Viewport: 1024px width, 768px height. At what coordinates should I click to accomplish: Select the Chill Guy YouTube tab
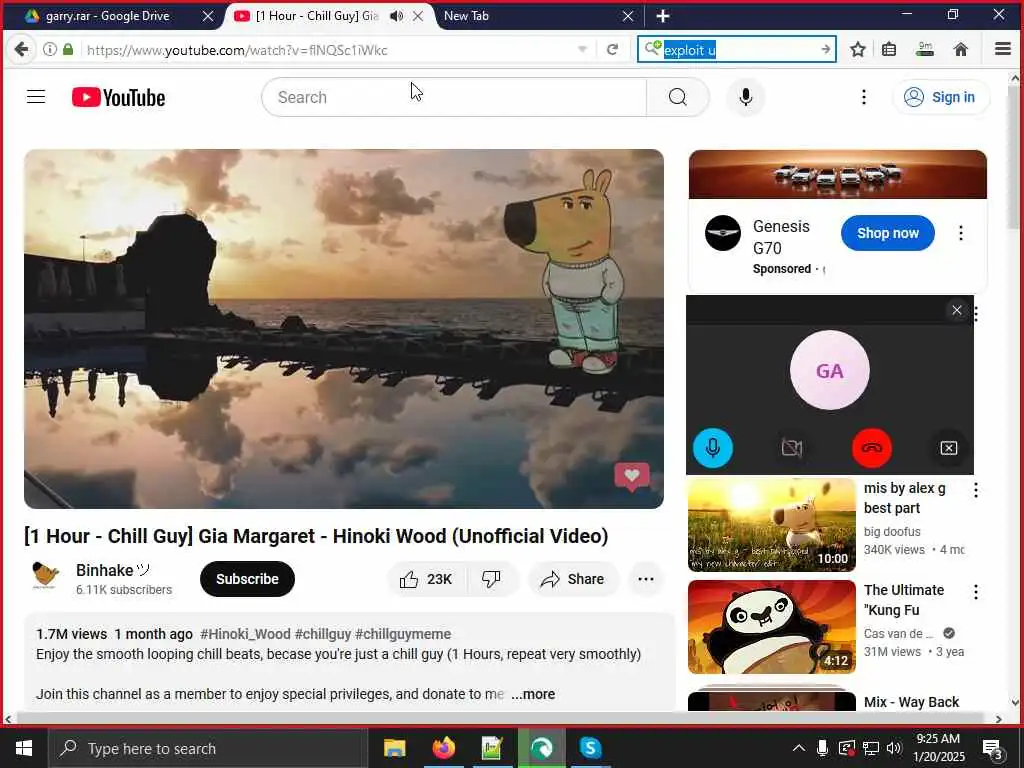click(316, 16)
